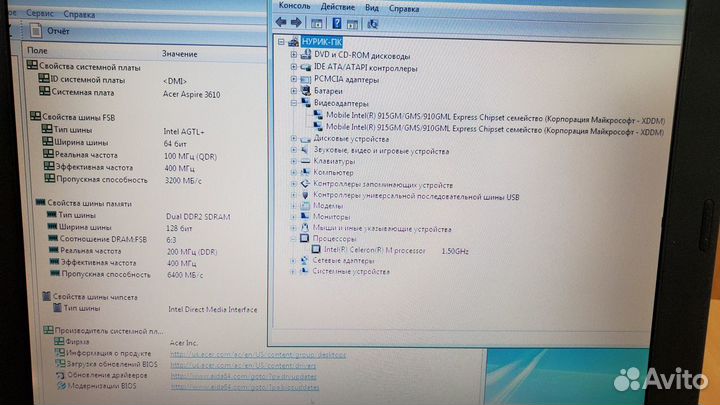The height and width of the screenshot is (405, 720).
Task: Expand Сетевые адаптеры node
Action: coord(293,260)
